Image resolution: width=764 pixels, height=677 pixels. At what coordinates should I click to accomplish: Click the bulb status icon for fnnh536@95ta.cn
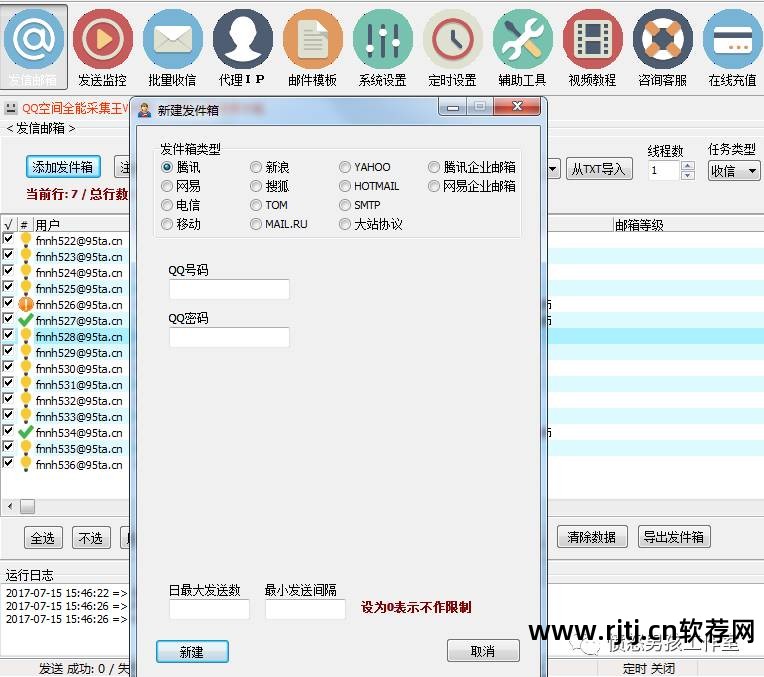26,464
